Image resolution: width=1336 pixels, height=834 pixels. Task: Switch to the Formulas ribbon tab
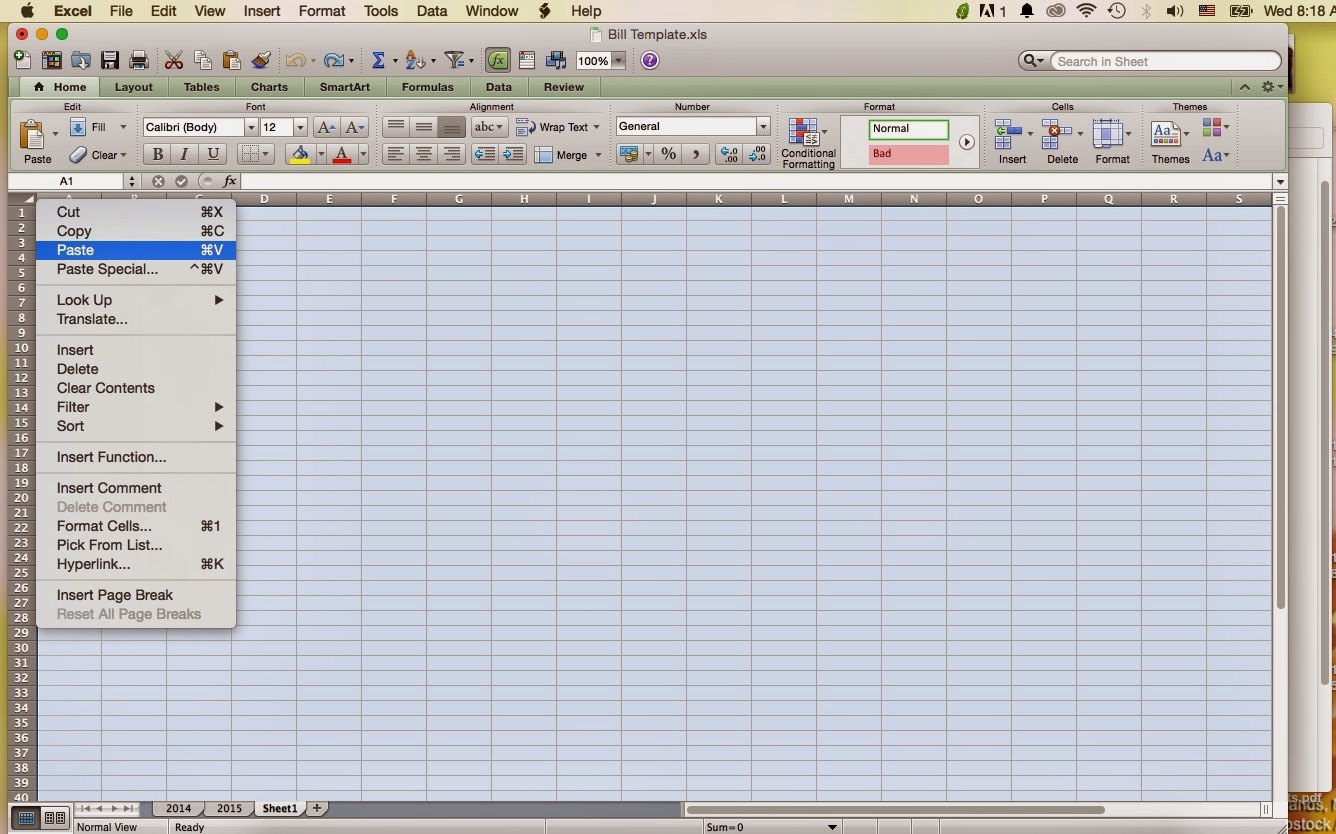(428, 87)
